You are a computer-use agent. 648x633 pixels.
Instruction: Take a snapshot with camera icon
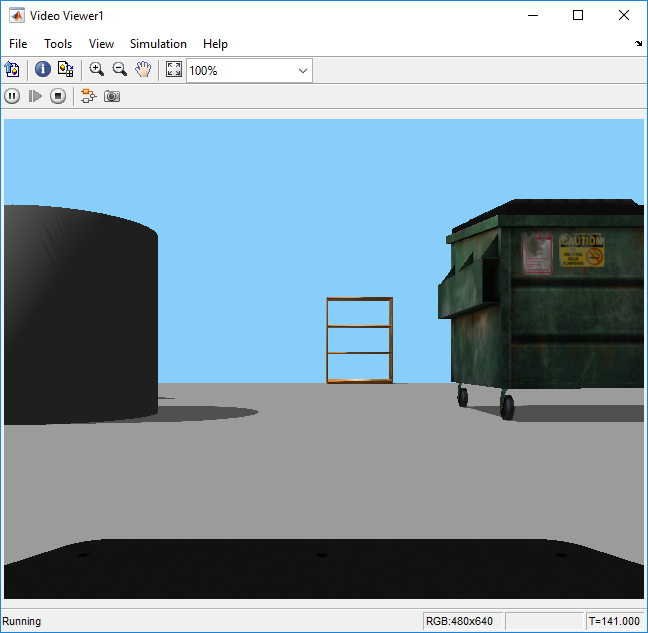pyautogui.click(x=112, y=96)
